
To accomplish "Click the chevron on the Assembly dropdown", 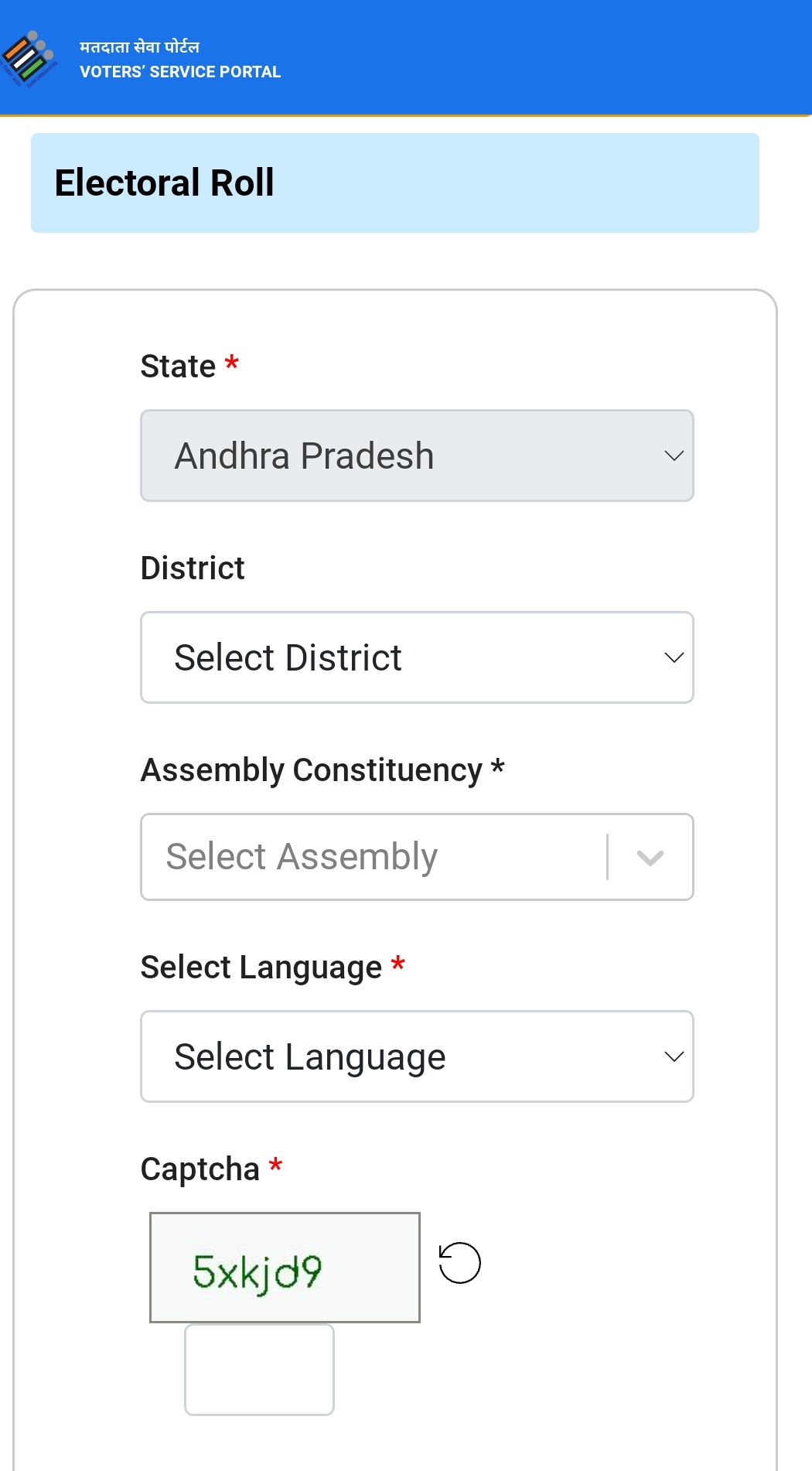I will coord(648,856).
